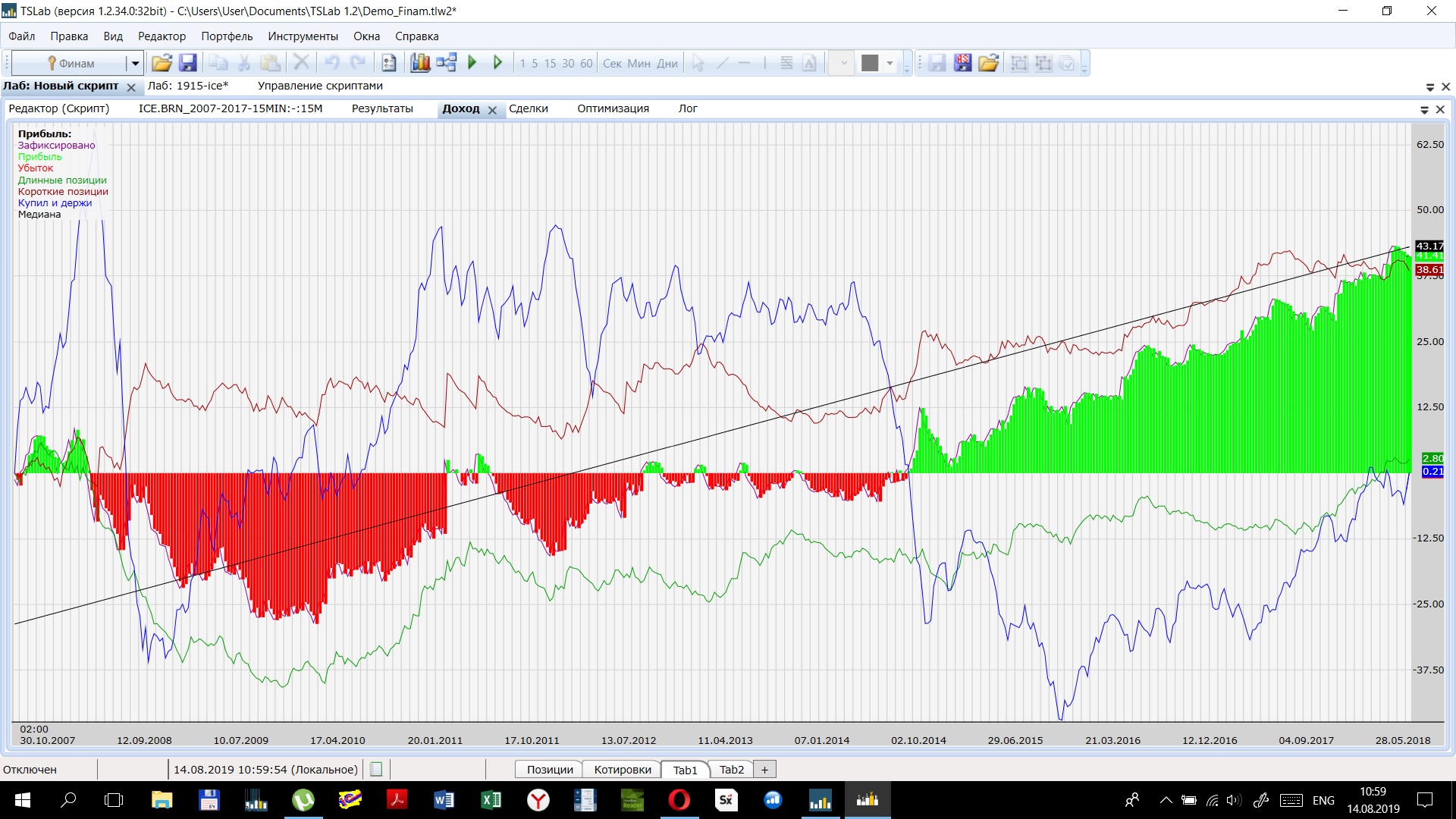This screenshot has width=1456, height=819.
Task: Open TSLab bar chart taskbar icon
Action: (820, 800)
